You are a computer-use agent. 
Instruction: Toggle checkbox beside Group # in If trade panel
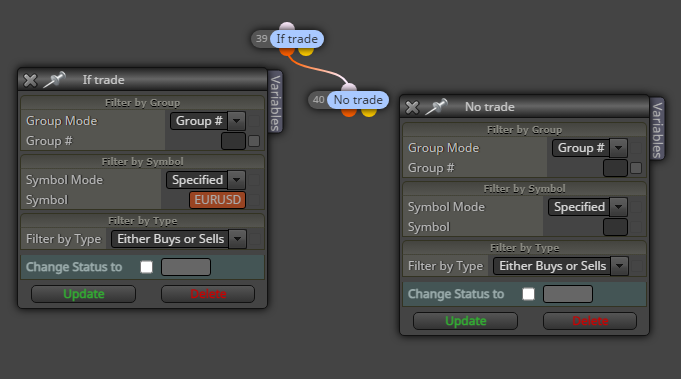tap(254, 141)
